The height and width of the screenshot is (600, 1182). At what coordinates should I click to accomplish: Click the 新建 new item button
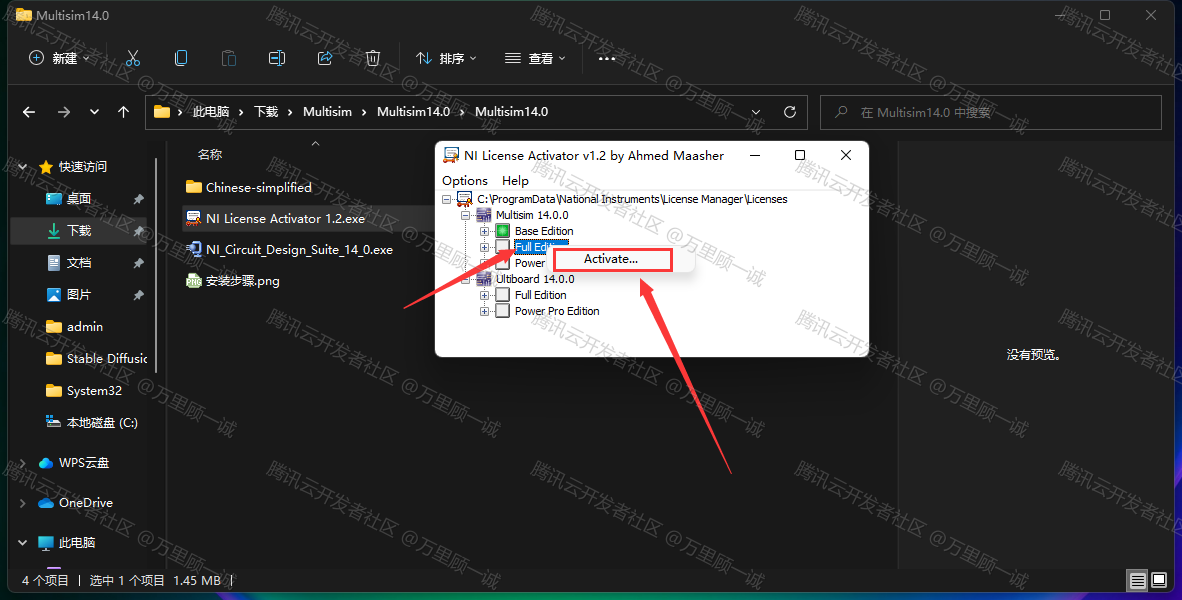(58, 58)
